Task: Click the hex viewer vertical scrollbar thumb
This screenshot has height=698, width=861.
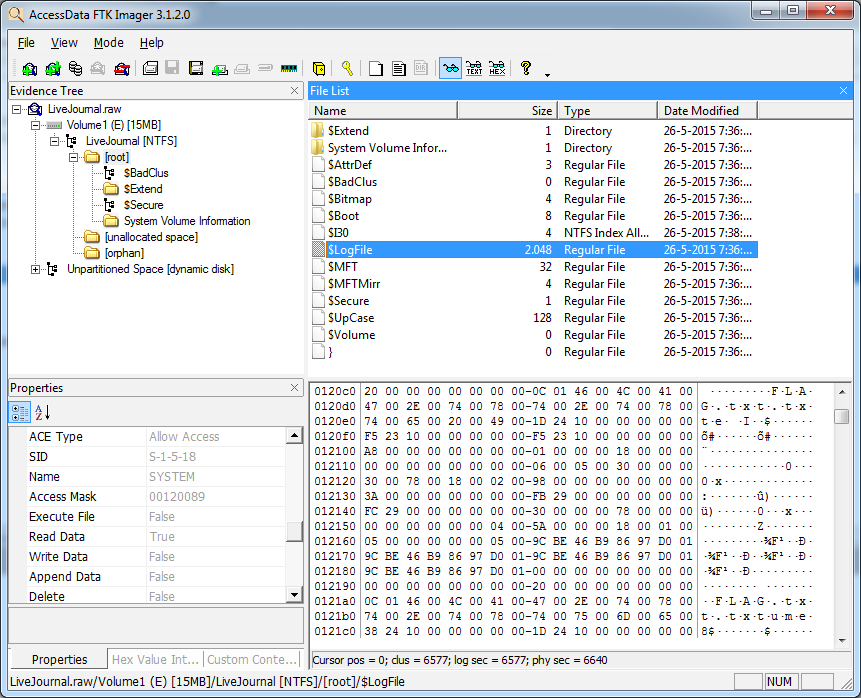Action: click(x=842, y=416)
